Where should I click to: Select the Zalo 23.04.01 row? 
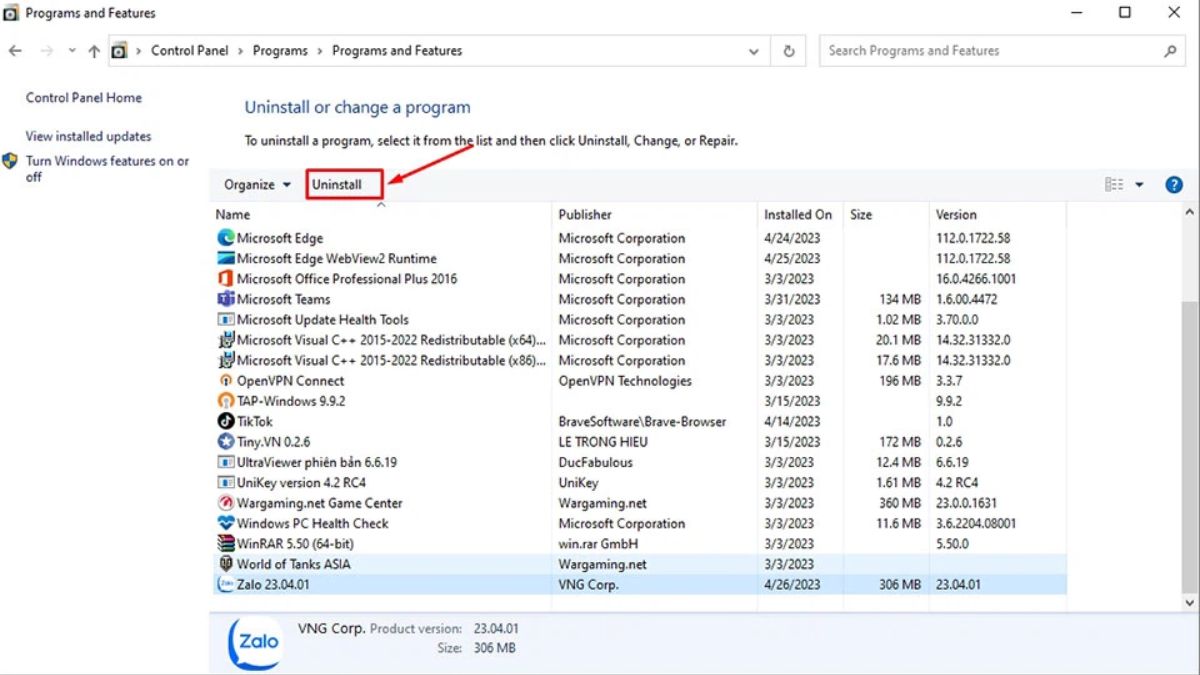[x=639, y=584]
